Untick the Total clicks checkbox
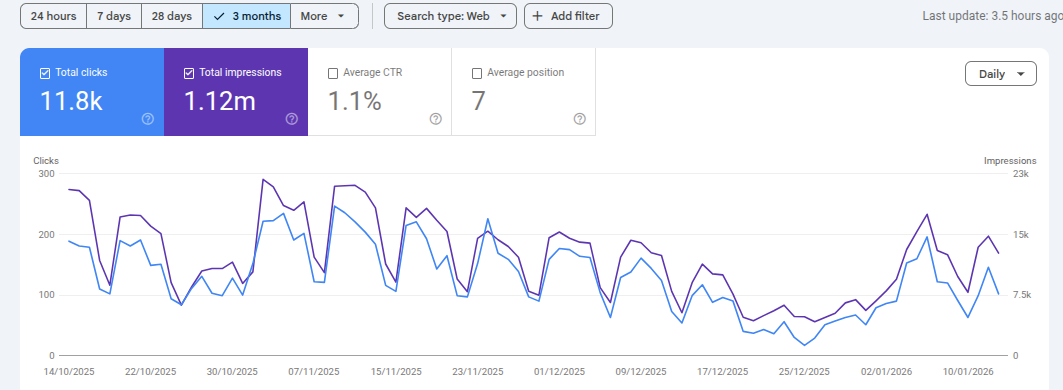The width and height of the screenshot is (1063, 390). tap(45, 73)
